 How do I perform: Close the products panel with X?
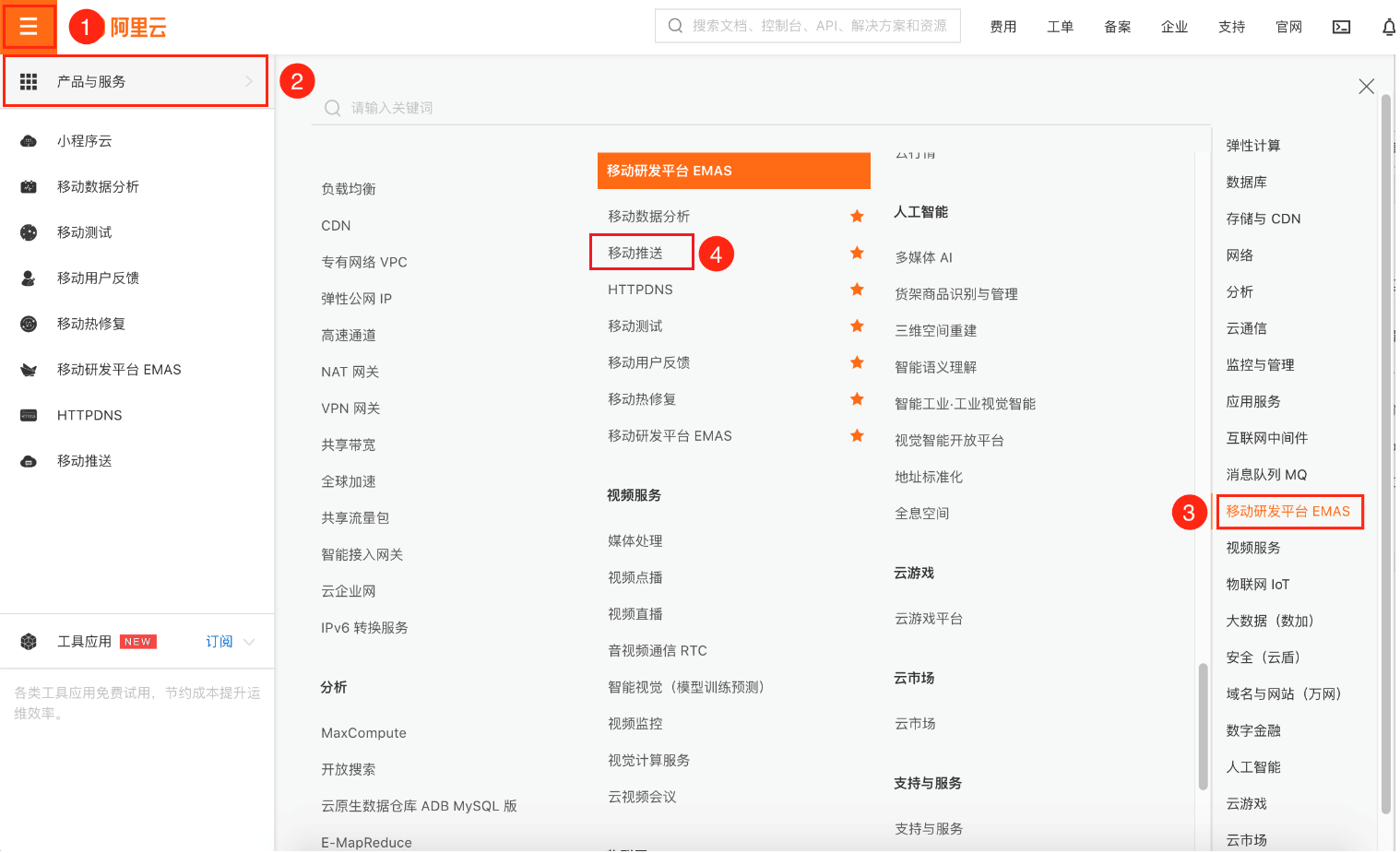1367,86
